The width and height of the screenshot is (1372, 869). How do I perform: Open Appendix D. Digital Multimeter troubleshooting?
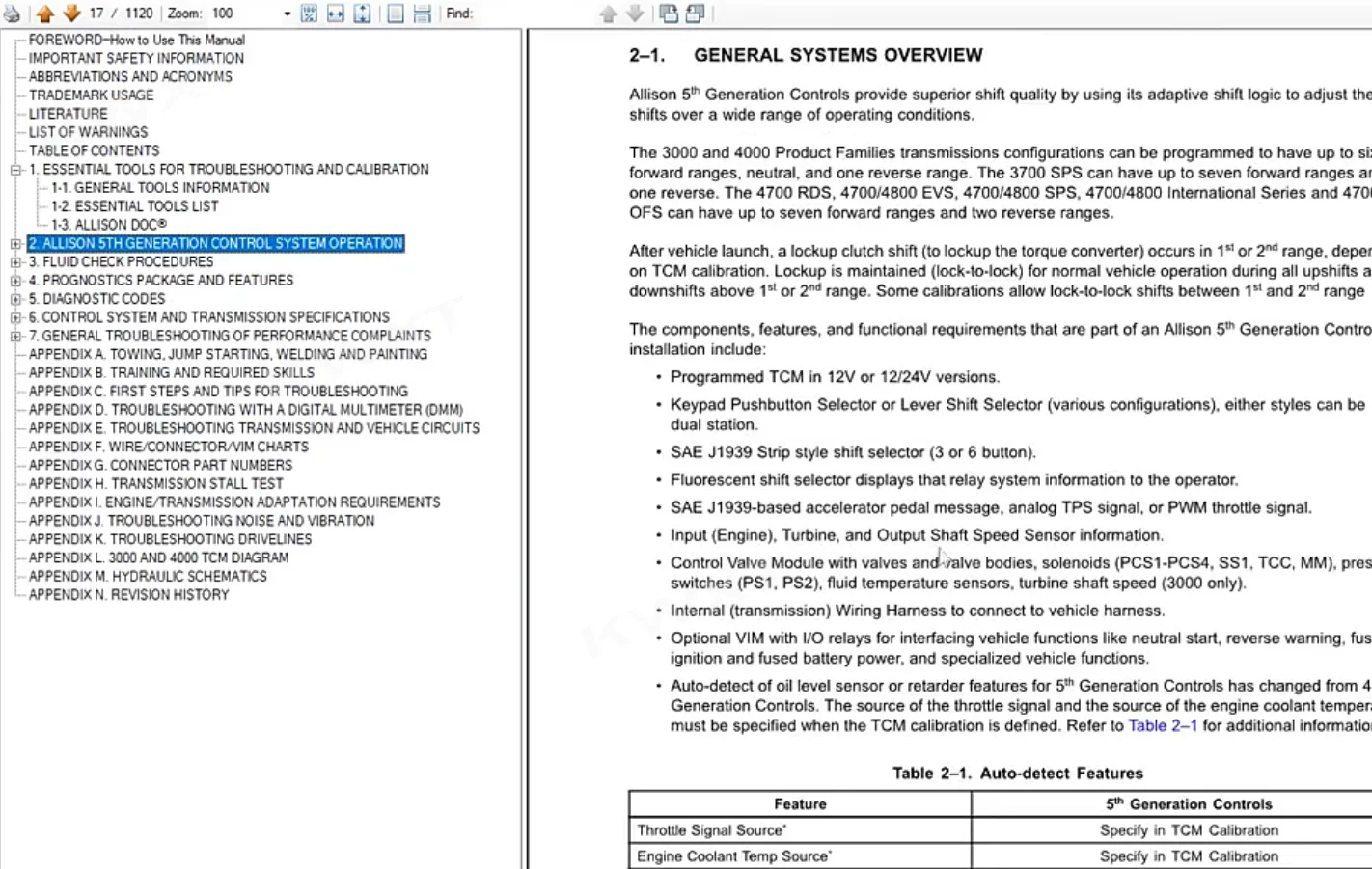coord(246,410)
